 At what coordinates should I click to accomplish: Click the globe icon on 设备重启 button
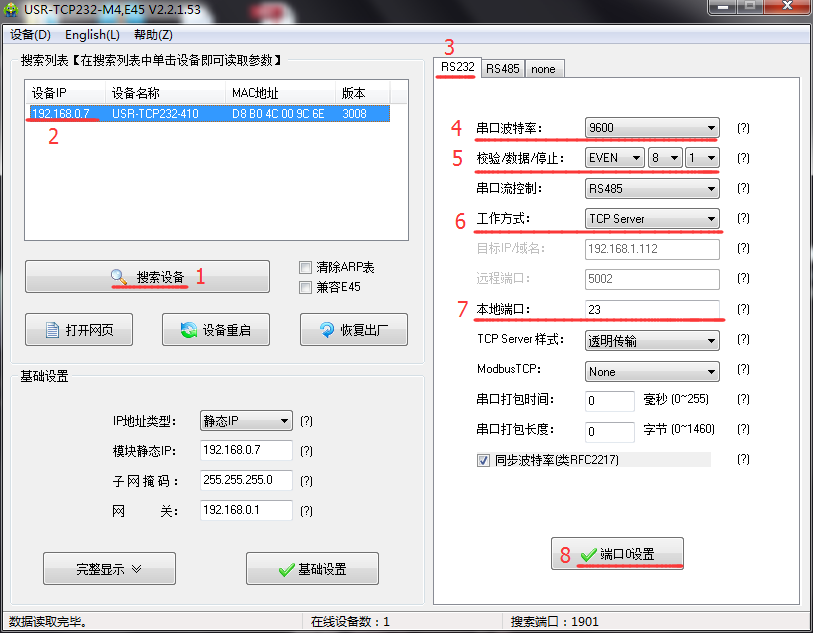(188, 330)
